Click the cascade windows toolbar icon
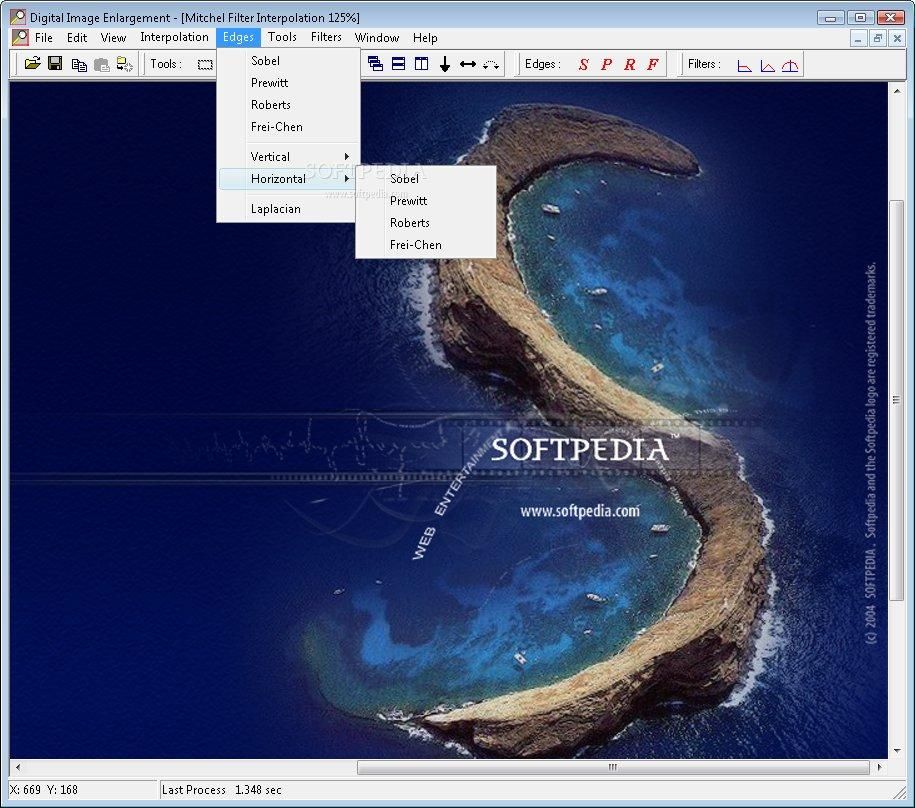 [376, 63]
